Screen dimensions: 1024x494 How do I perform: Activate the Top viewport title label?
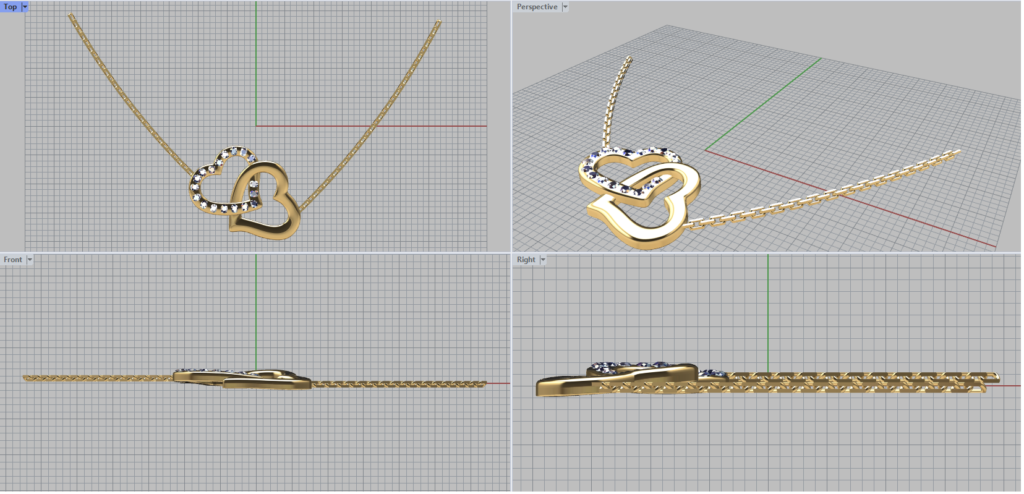click(x=10, y=7)
